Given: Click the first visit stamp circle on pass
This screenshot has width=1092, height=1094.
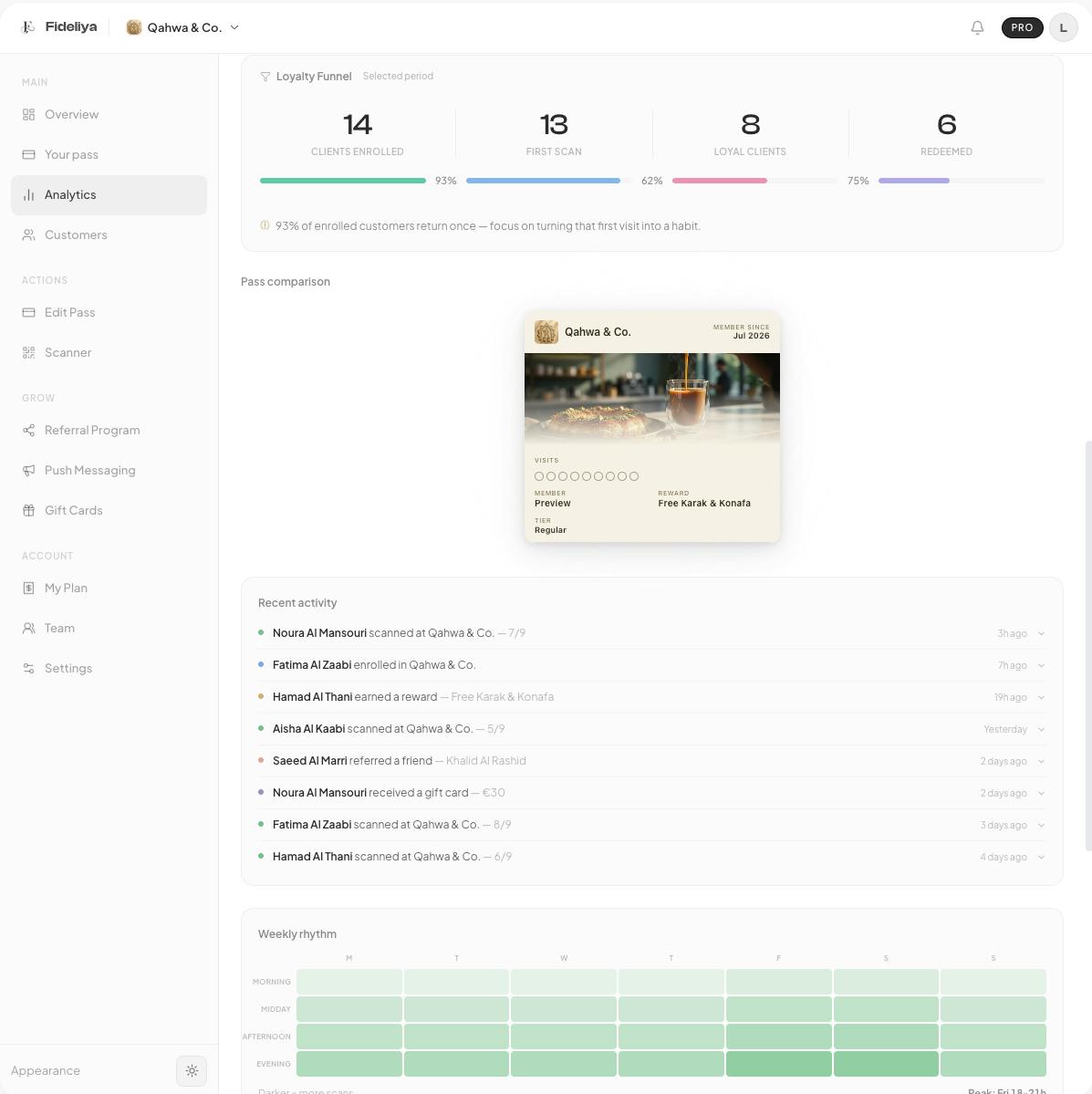Looking at the screenshot, I should 539,476.
